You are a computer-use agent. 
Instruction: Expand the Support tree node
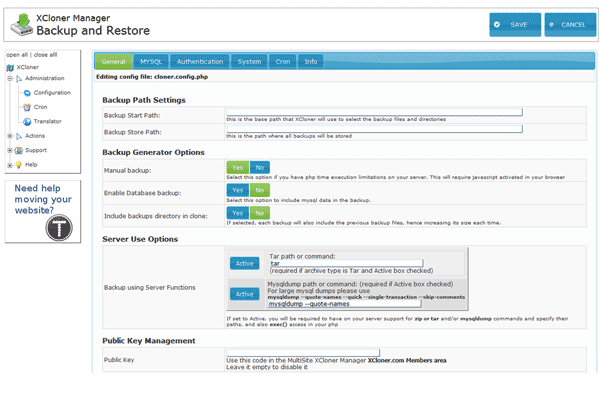8,150
